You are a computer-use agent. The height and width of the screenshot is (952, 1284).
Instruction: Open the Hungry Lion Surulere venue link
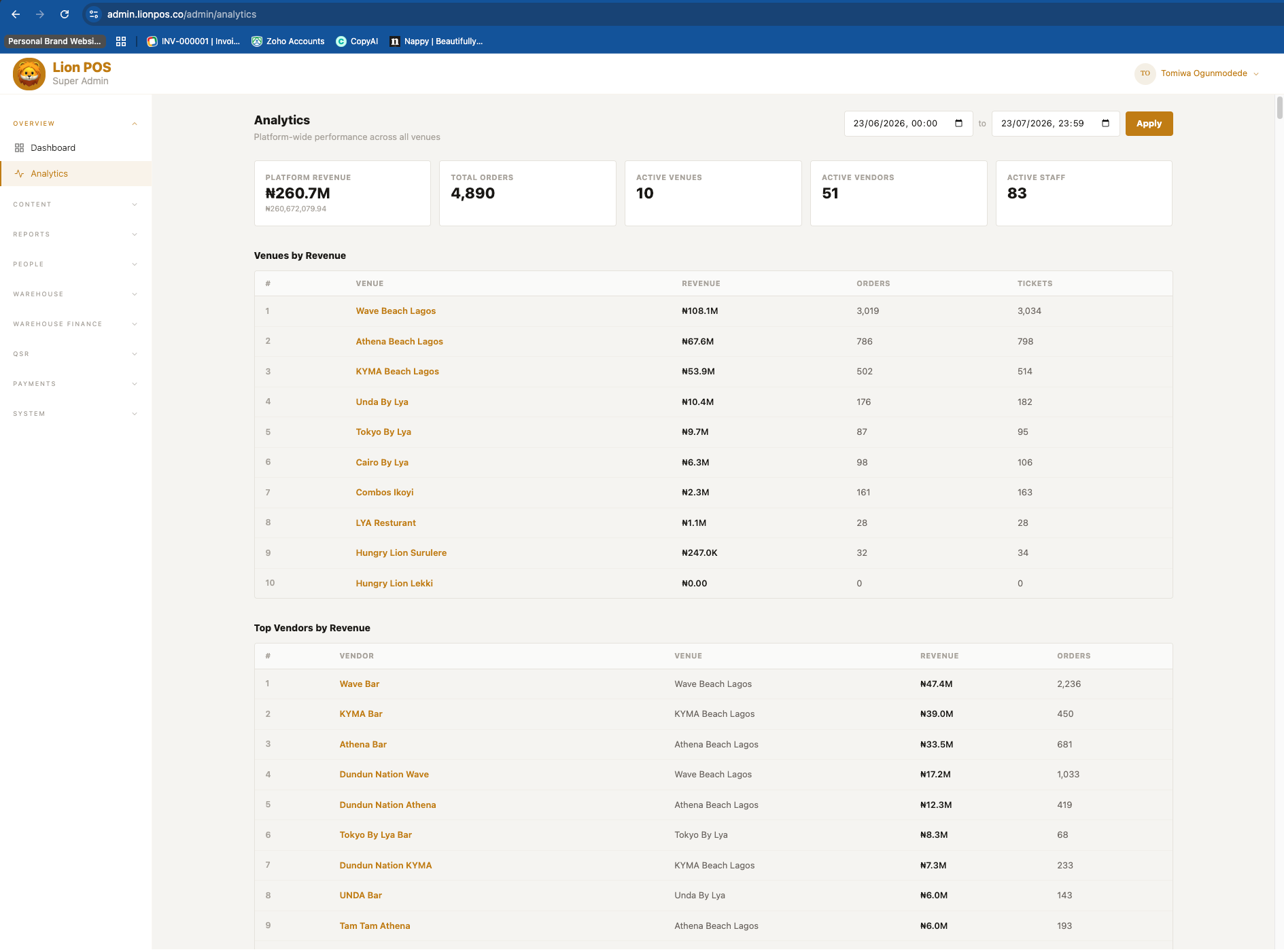coord(401,553)
